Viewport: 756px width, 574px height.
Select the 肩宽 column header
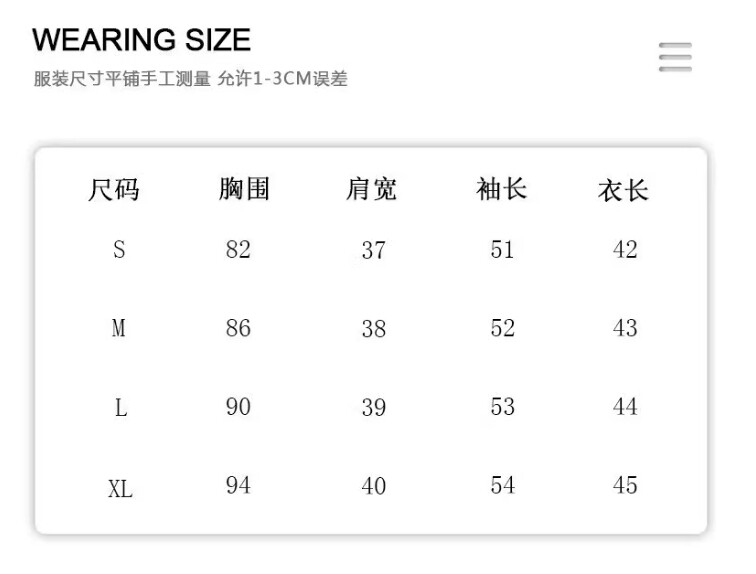point(371,188)
